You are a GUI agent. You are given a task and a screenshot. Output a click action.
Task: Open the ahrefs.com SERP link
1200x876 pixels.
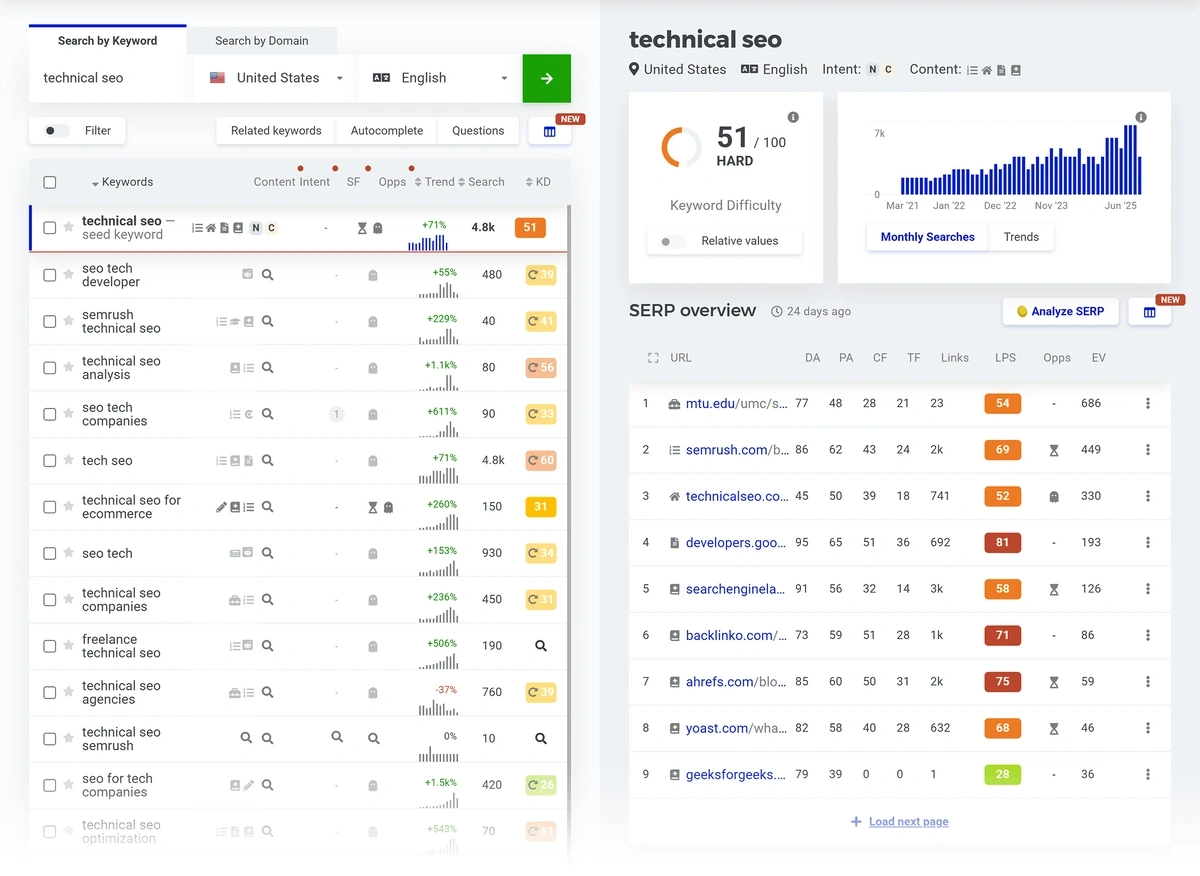coord(736,682)
